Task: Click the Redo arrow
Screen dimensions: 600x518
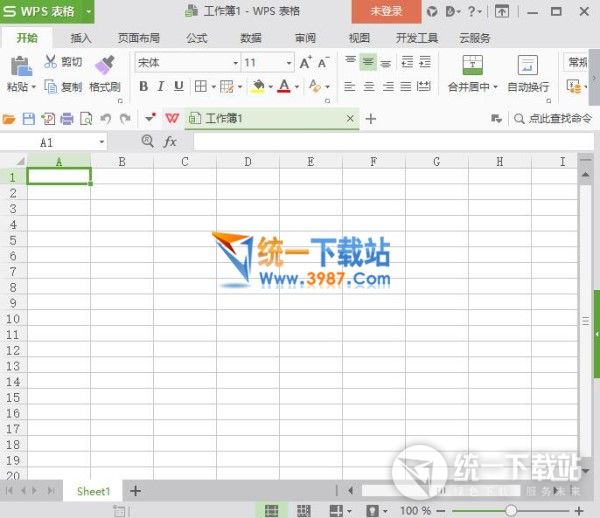Action: (125, 119)
